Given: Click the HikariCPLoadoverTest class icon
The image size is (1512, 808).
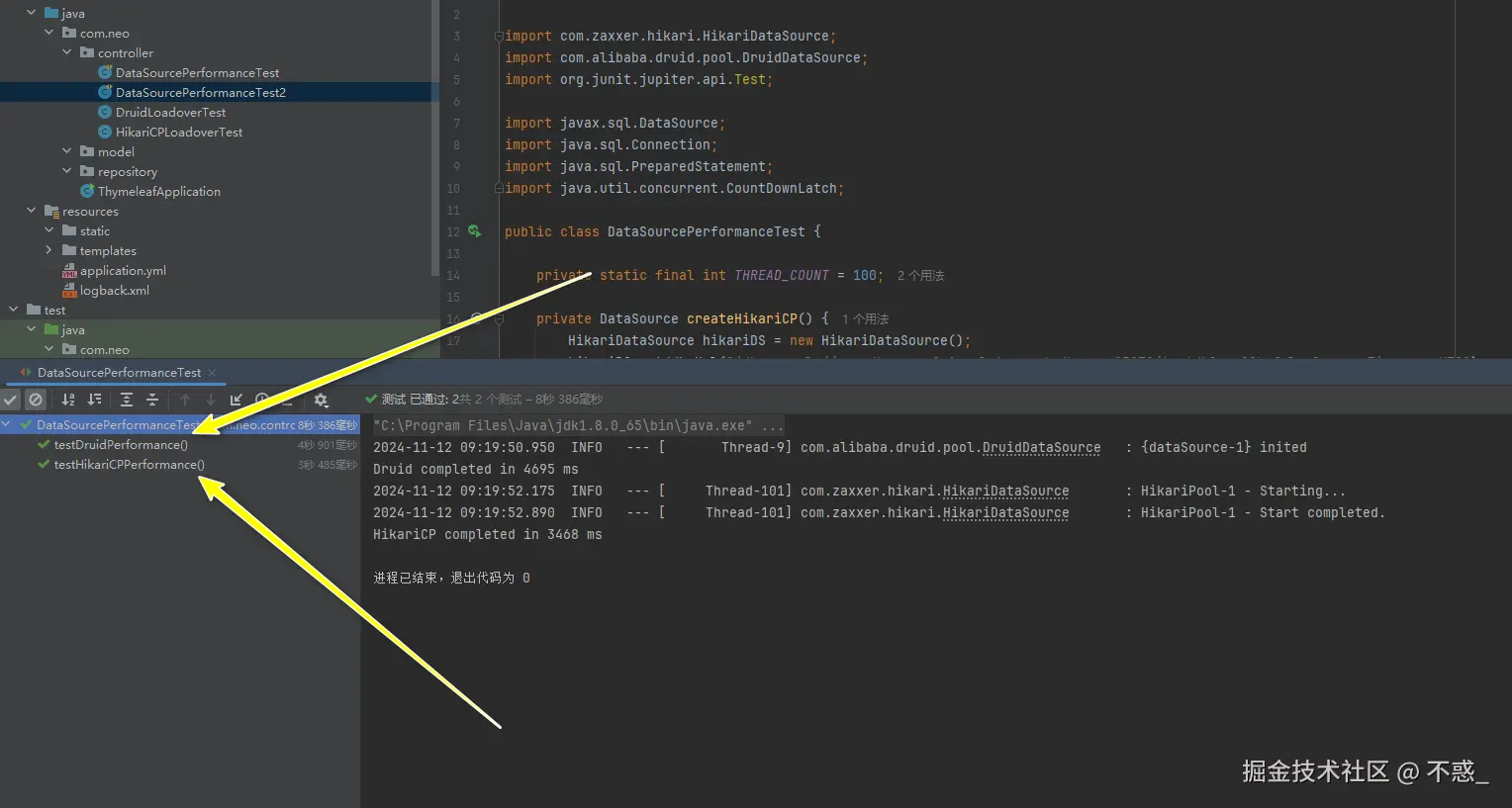Looking at the screenshot, I should (105, 132).
